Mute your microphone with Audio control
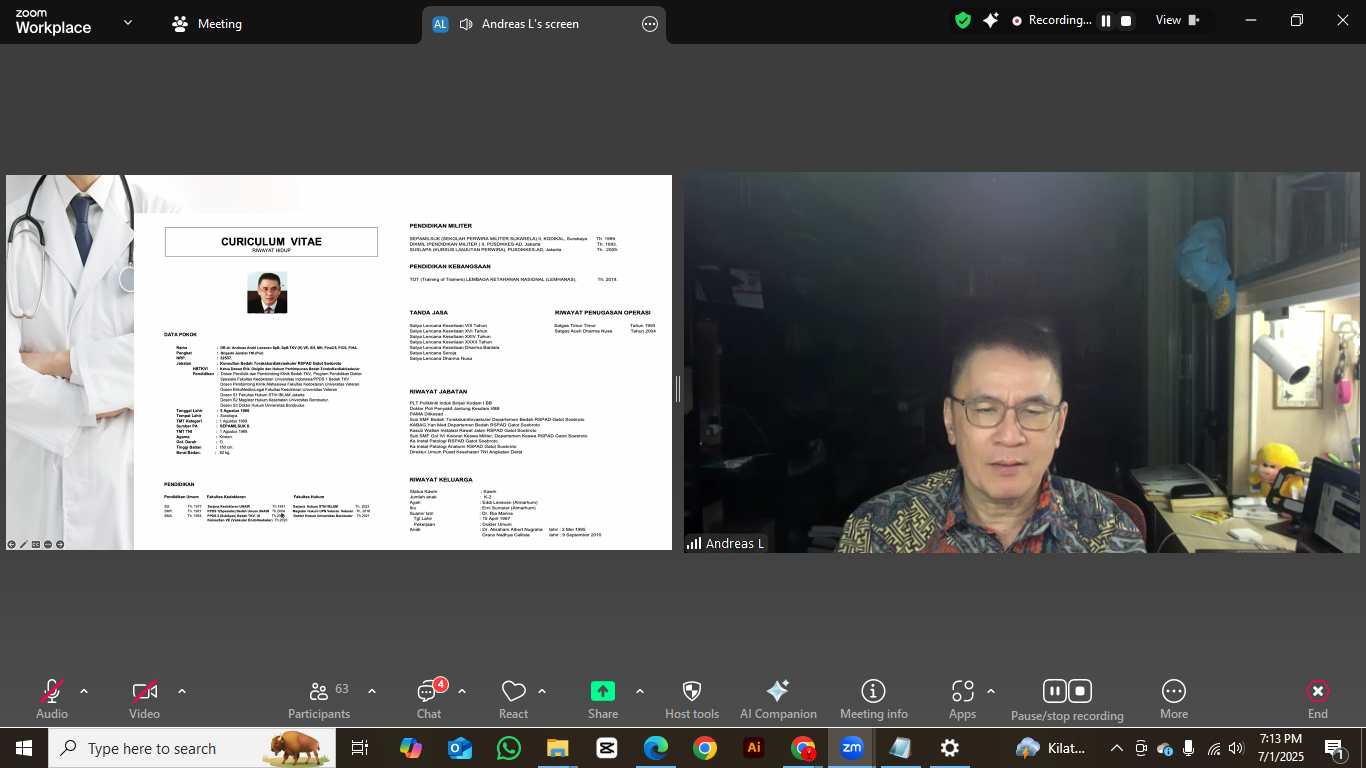Image resolution: width=1366 pixels, height=768 pixels. point(52,690)
